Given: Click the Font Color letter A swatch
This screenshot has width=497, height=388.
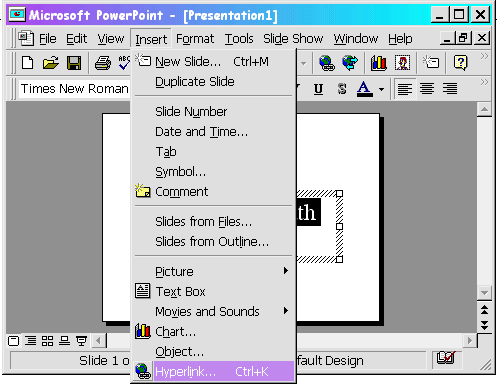Looking at the screenshot, I should pos(364,89).
